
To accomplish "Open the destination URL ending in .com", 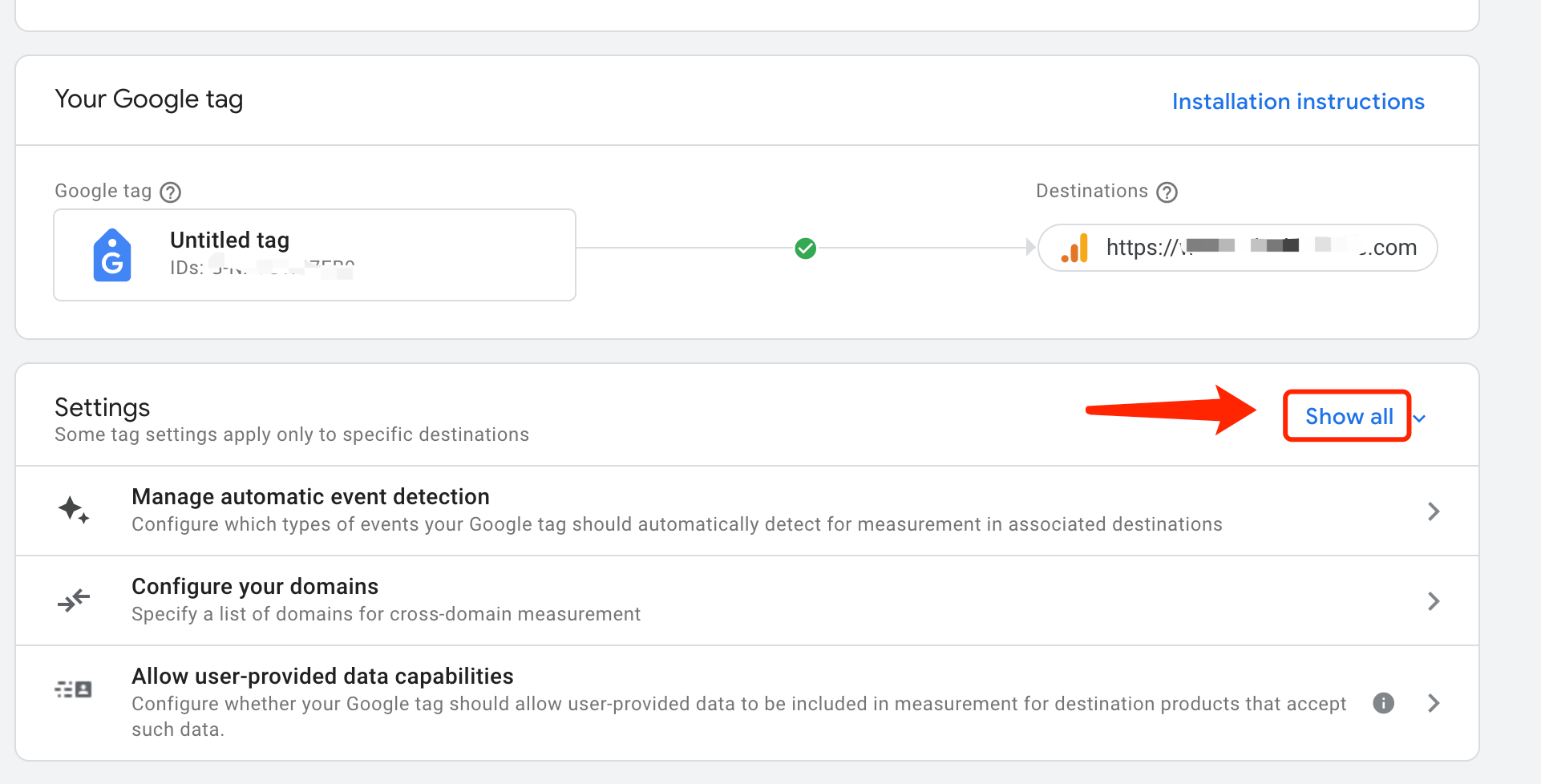I will coord(1260,248).
